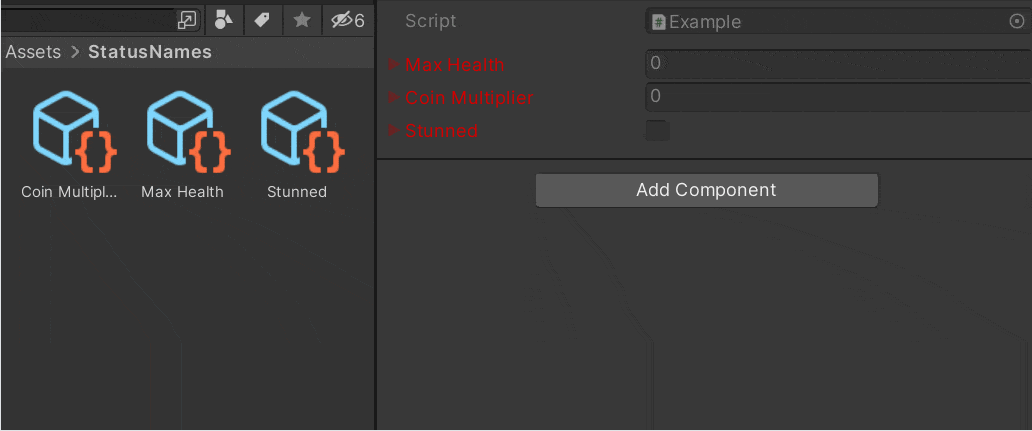The width and height of the screenshot is (1032, 431).
Task: Open the Favorites star icon
Action: coord(301,21)
